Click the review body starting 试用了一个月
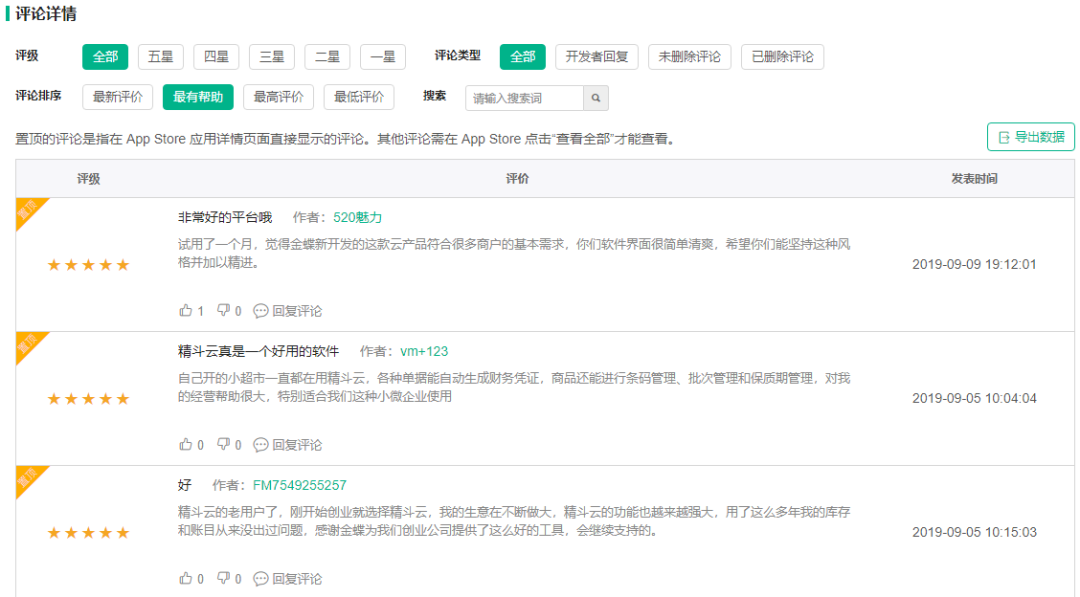This screenshot has width=1080, height=597. 514,253
